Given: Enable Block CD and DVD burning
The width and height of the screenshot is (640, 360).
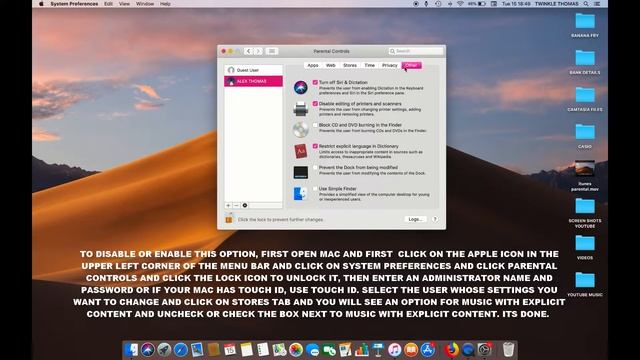Looking at the screenshot, I should tap(315, 125).
